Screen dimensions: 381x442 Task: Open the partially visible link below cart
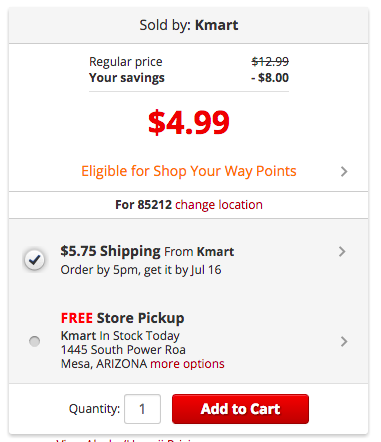click(x=124, y=440)
